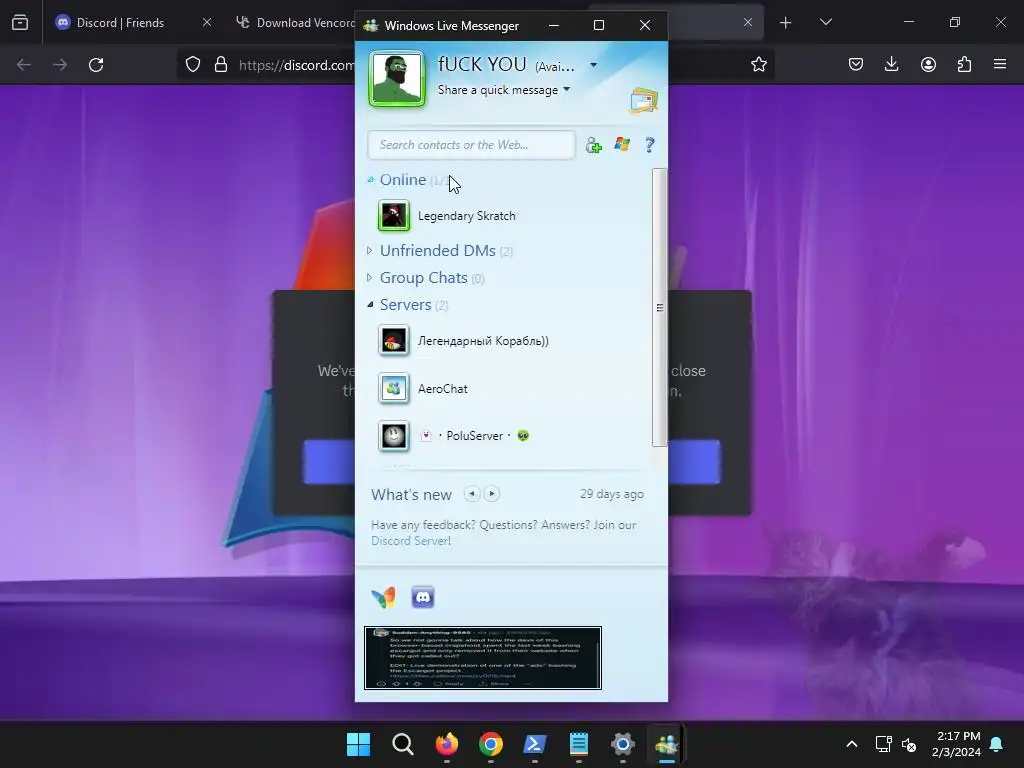This screenshot has height=768, width=1024.
Task: Click the Save to Pocket icon
Action: coord(856,64)
